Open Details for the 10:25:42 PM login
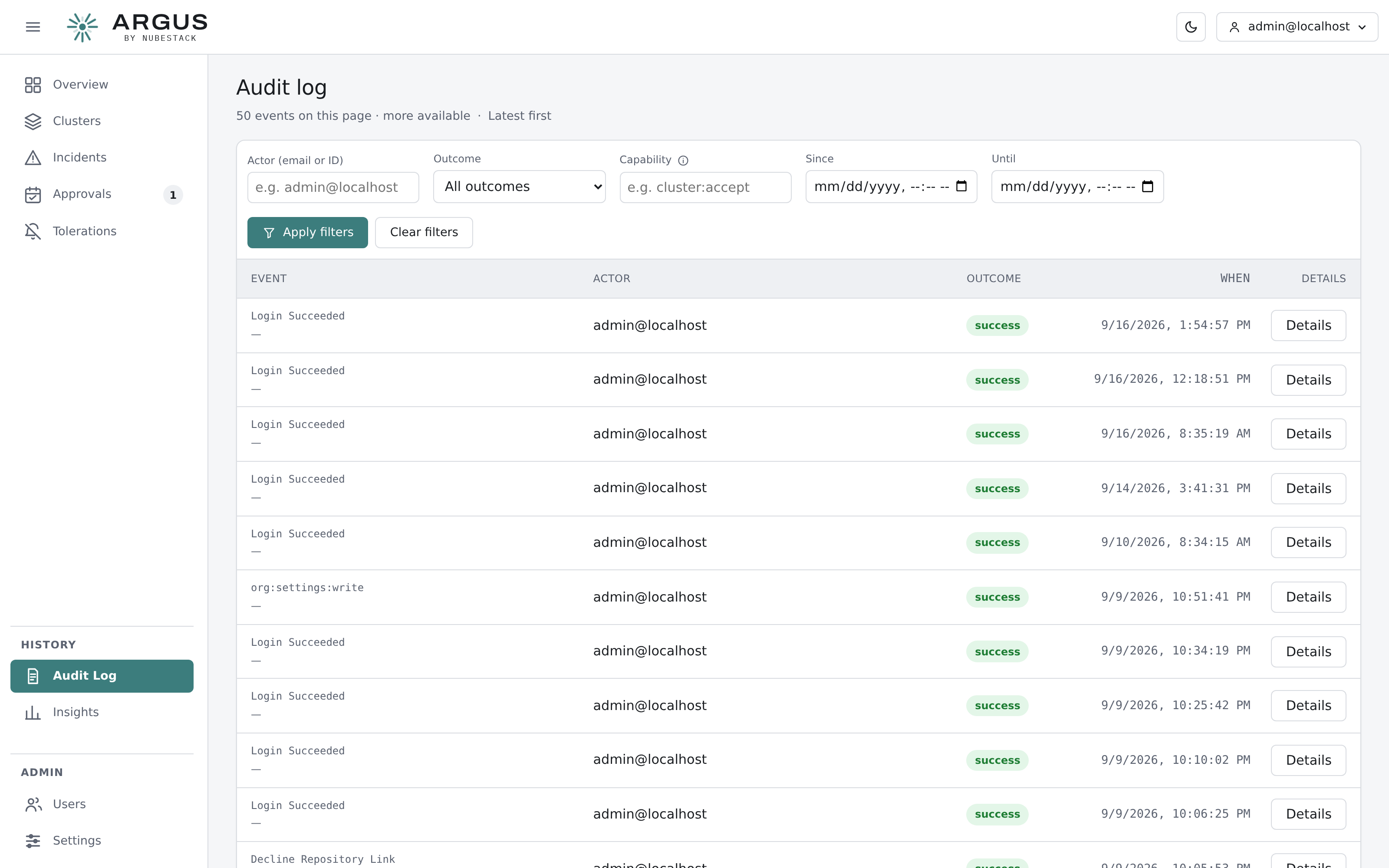Image resolution: width=1389 pixels, height=868 pixels. pos(1308,706)
